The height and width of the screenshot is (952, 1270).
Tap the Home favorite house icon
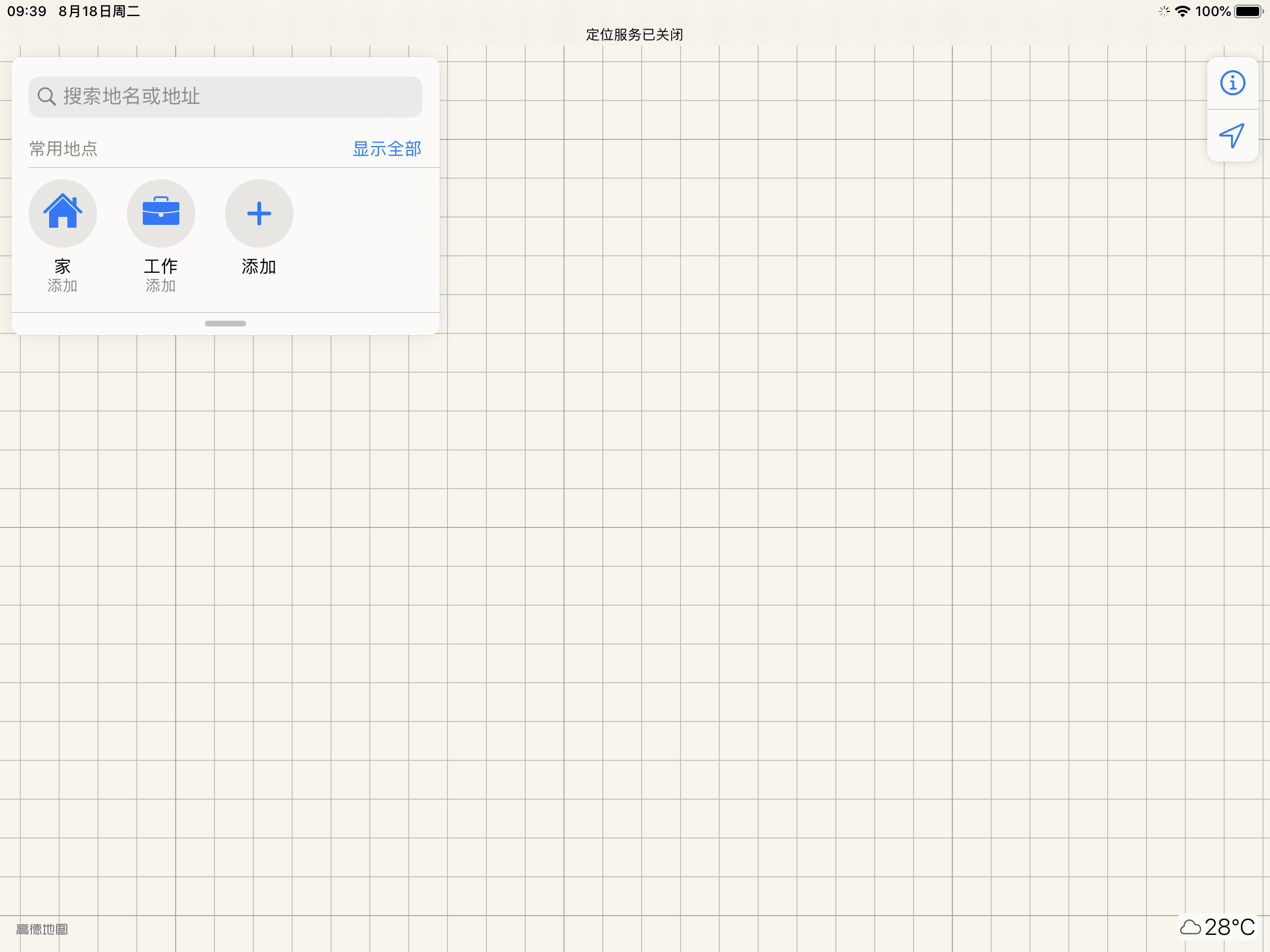[63, 213]
